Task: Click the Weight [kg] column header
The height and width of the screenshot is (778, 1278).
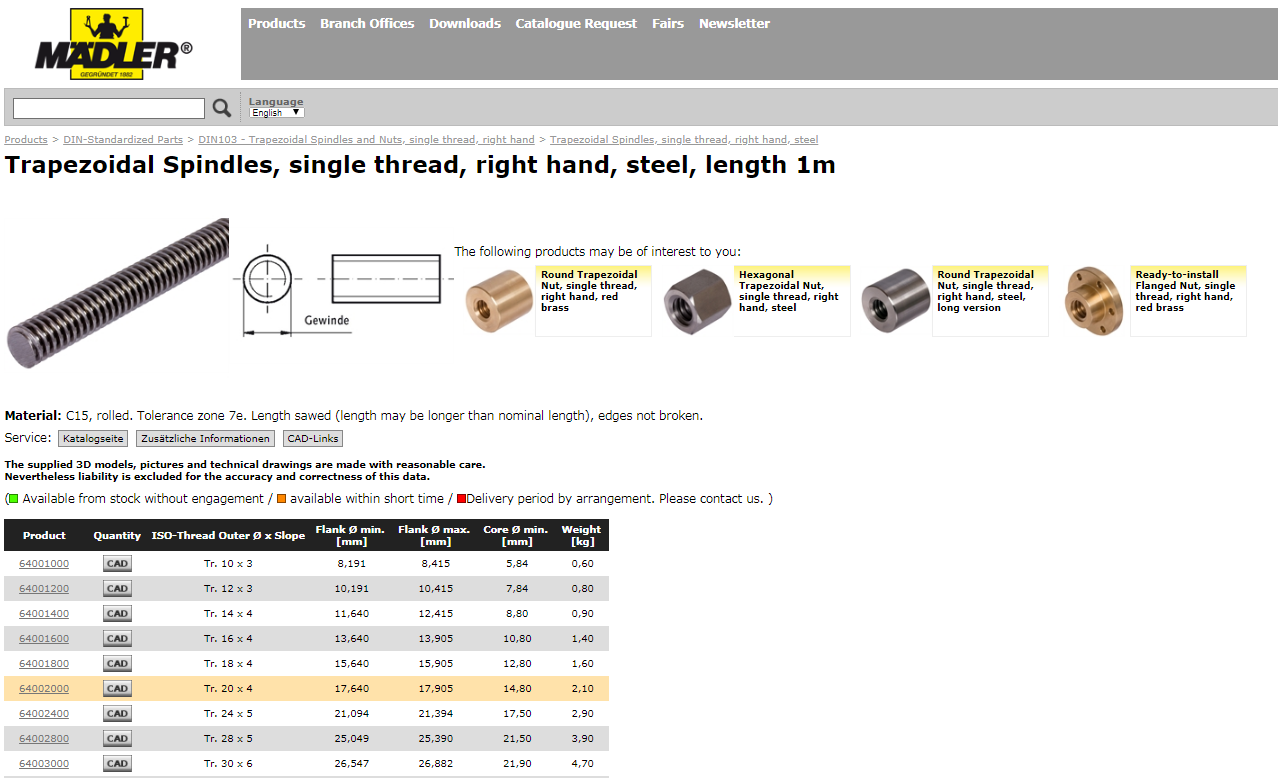Action: [581, 535]
